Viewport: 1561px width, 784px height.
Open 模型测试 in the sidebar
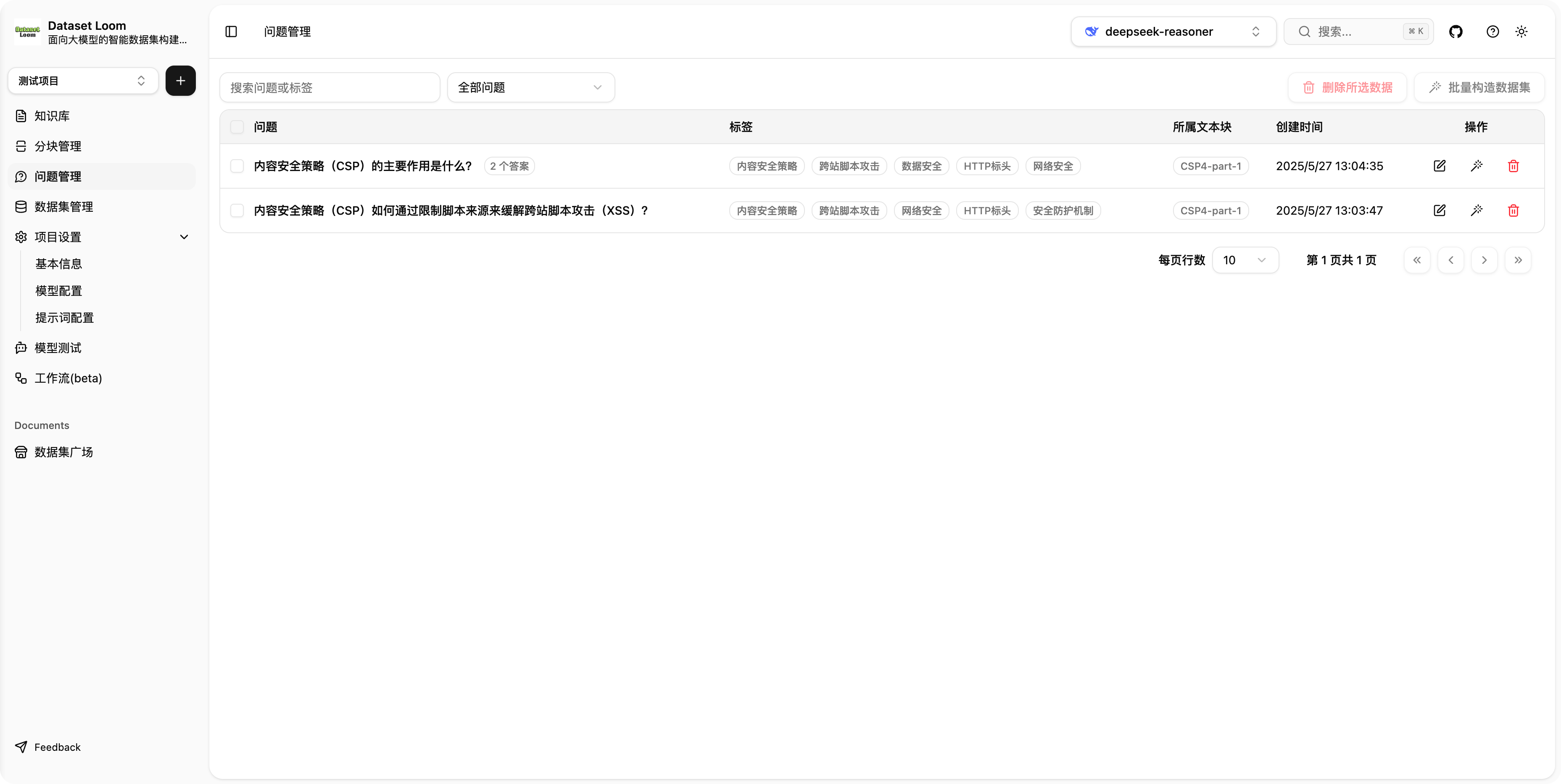(x=102, y=348)
